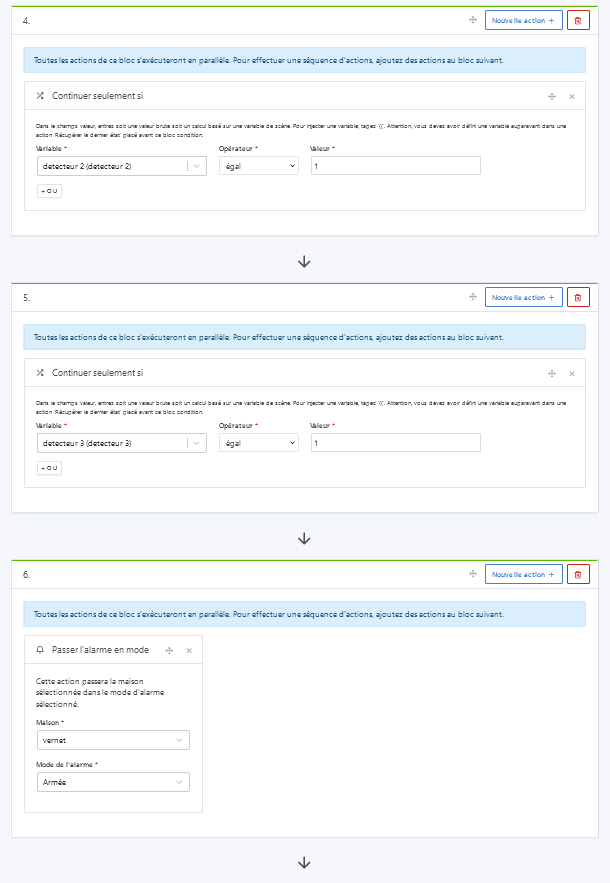
Task: Click the move handle of block 6 header
Action: point(472,574)
